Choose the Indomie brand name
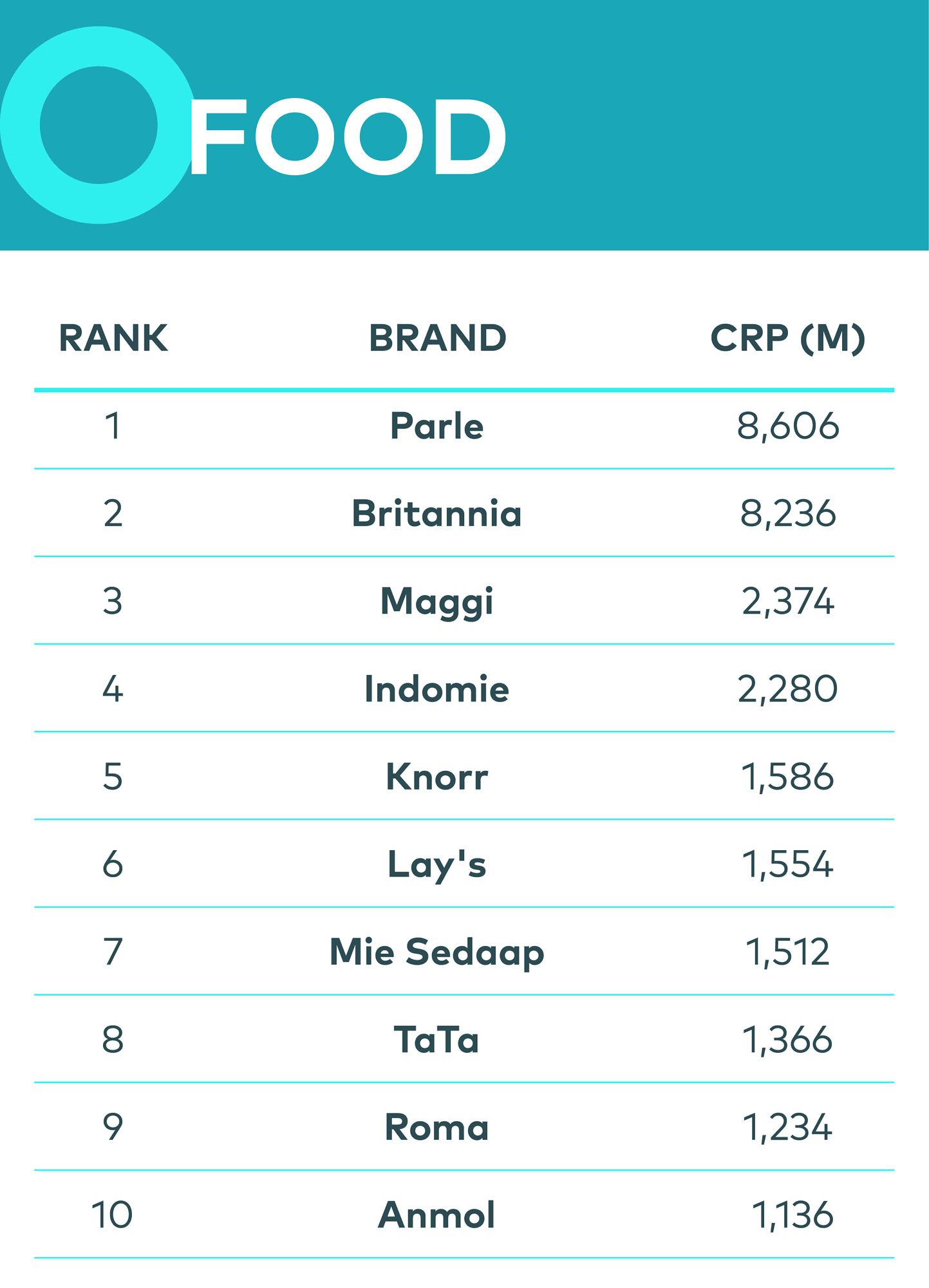The width and height of the screenshot is (929, 1288). point(437,689)
